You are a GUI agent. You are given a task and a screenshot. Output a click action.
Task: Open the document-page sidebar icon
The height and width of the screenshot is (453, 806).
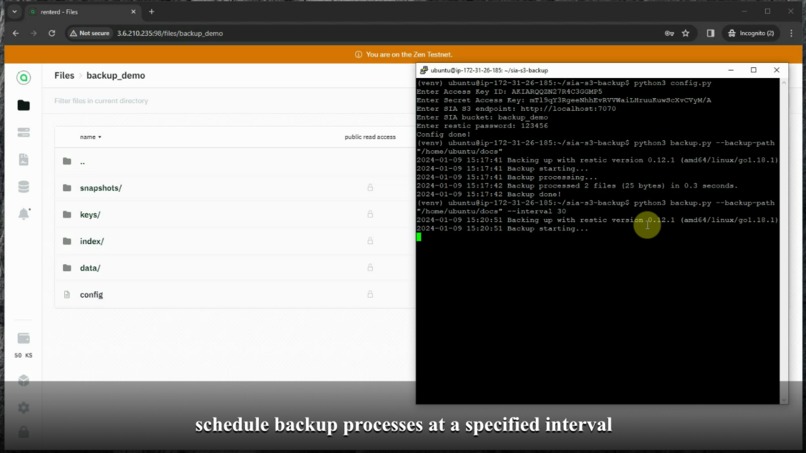pos(23,159)
